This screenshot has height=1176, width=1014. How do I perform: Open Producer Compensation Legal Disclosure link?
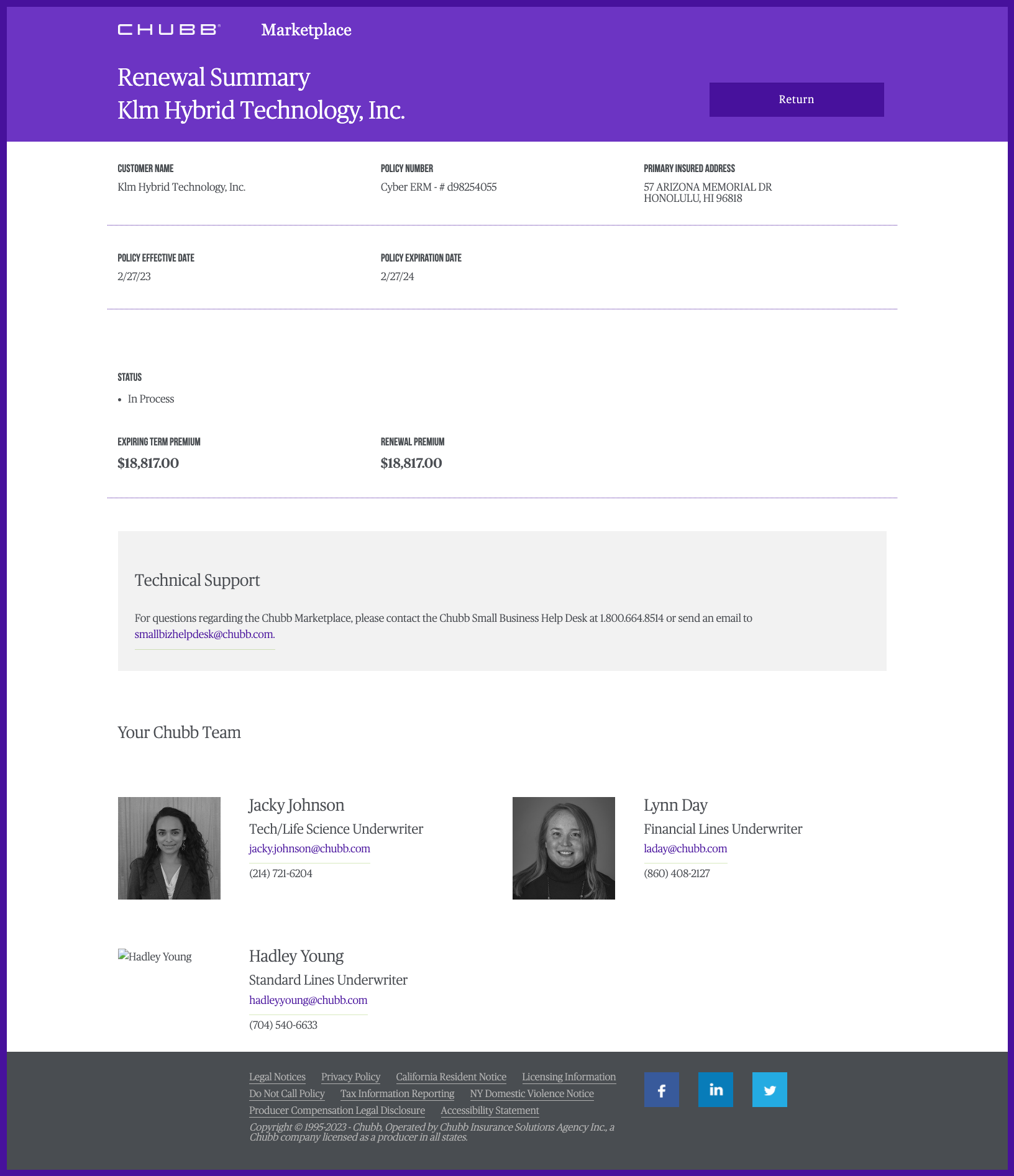(x=337, y=1110)
